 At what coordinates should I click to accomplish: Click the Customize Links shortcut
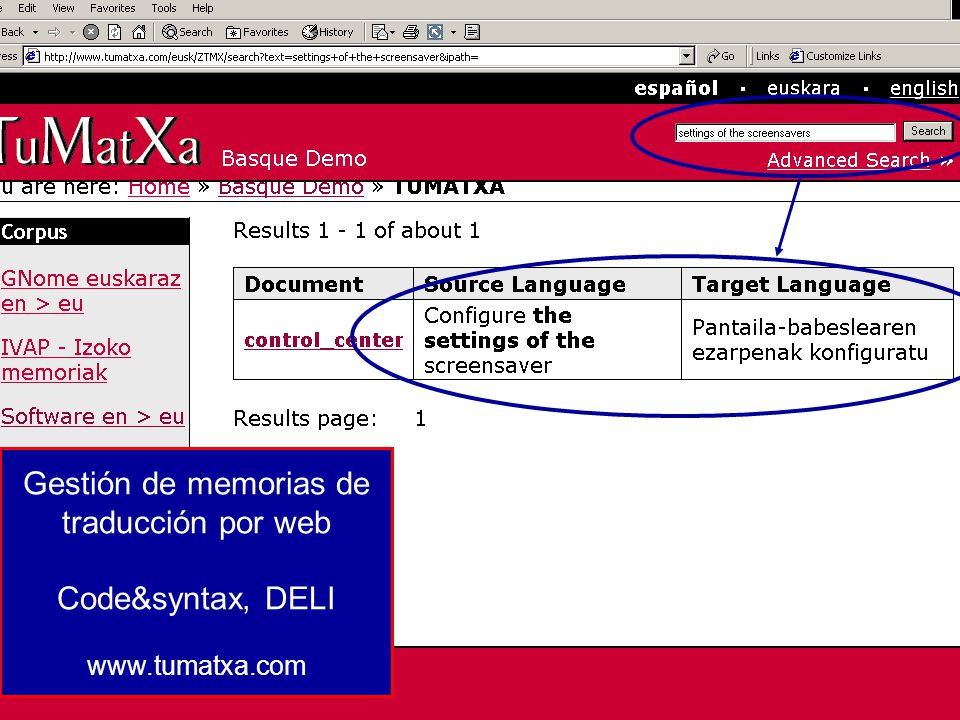tap(836, 56)
